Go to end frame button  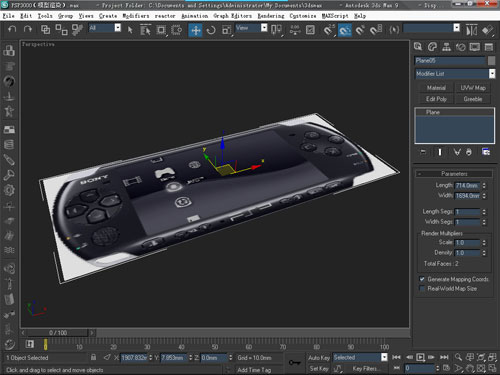pyautogui.click(x=444, y=357)
